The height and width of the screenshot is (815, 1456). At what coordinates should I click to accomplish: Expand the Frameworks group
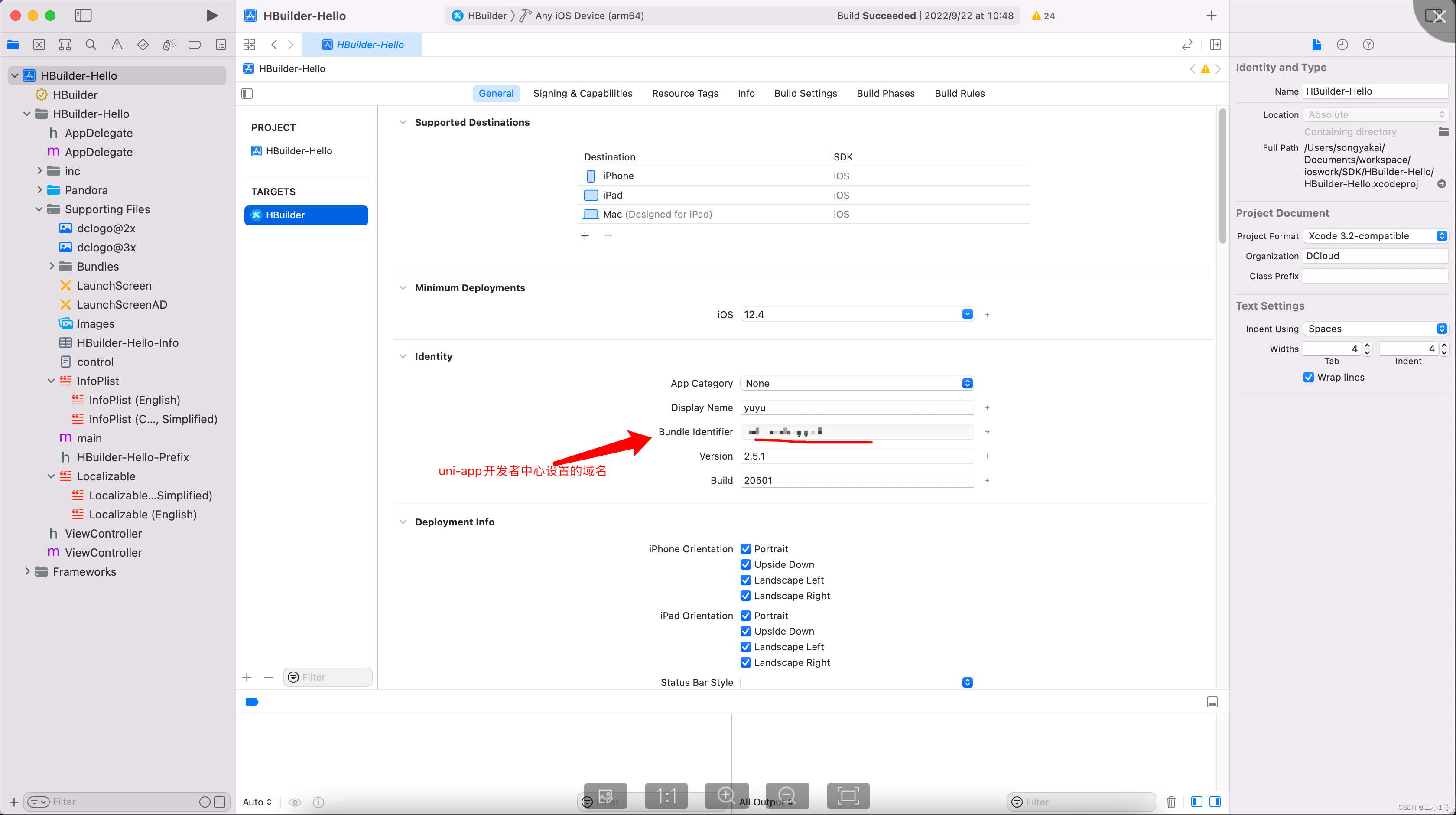tap(27, 572)
